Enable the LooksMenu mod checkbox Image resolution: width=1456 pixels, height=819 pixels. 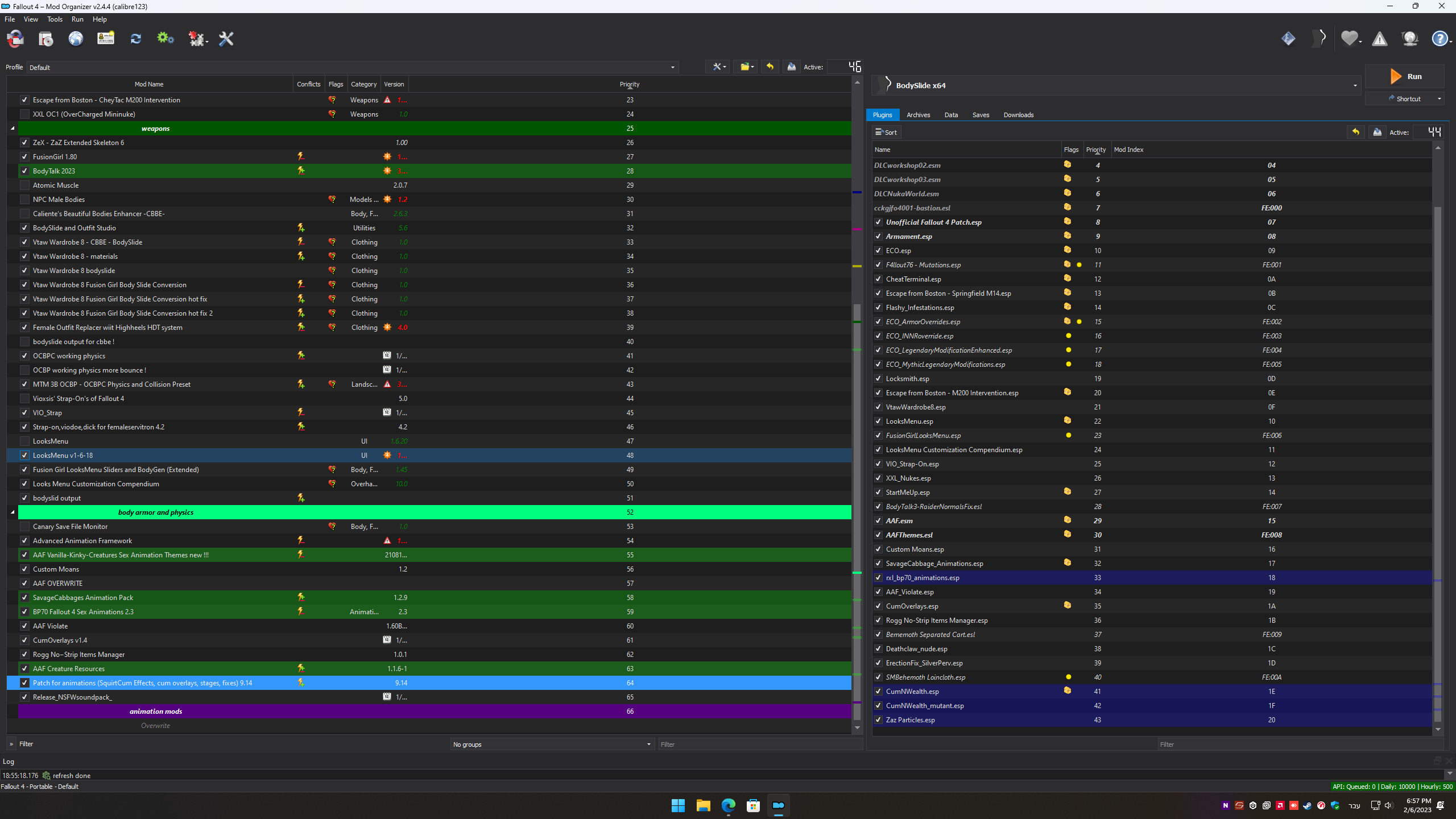click(x=24, y=441)
